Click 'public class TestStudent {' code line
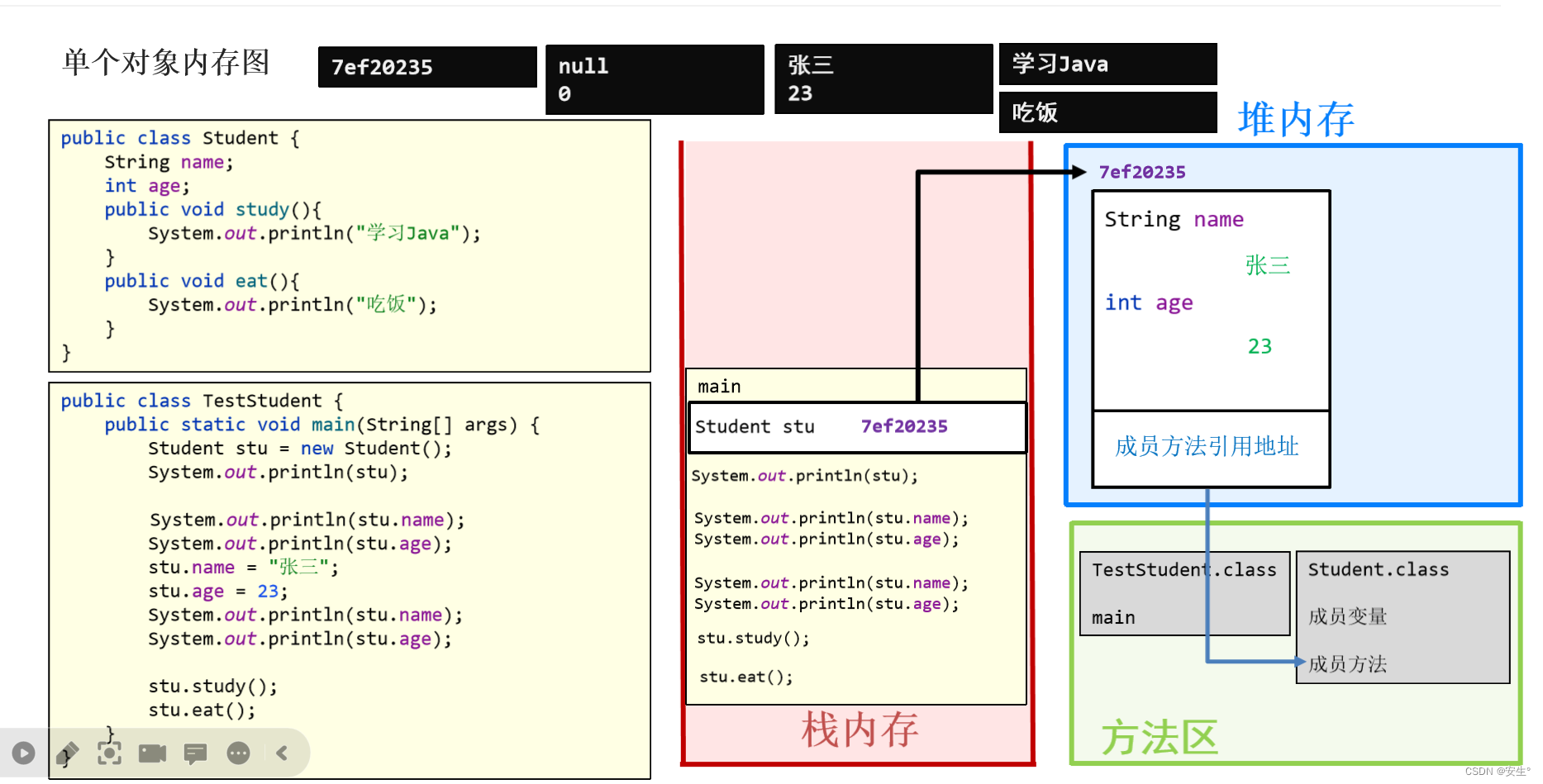The image size is (1543, 784). [202, 401]
